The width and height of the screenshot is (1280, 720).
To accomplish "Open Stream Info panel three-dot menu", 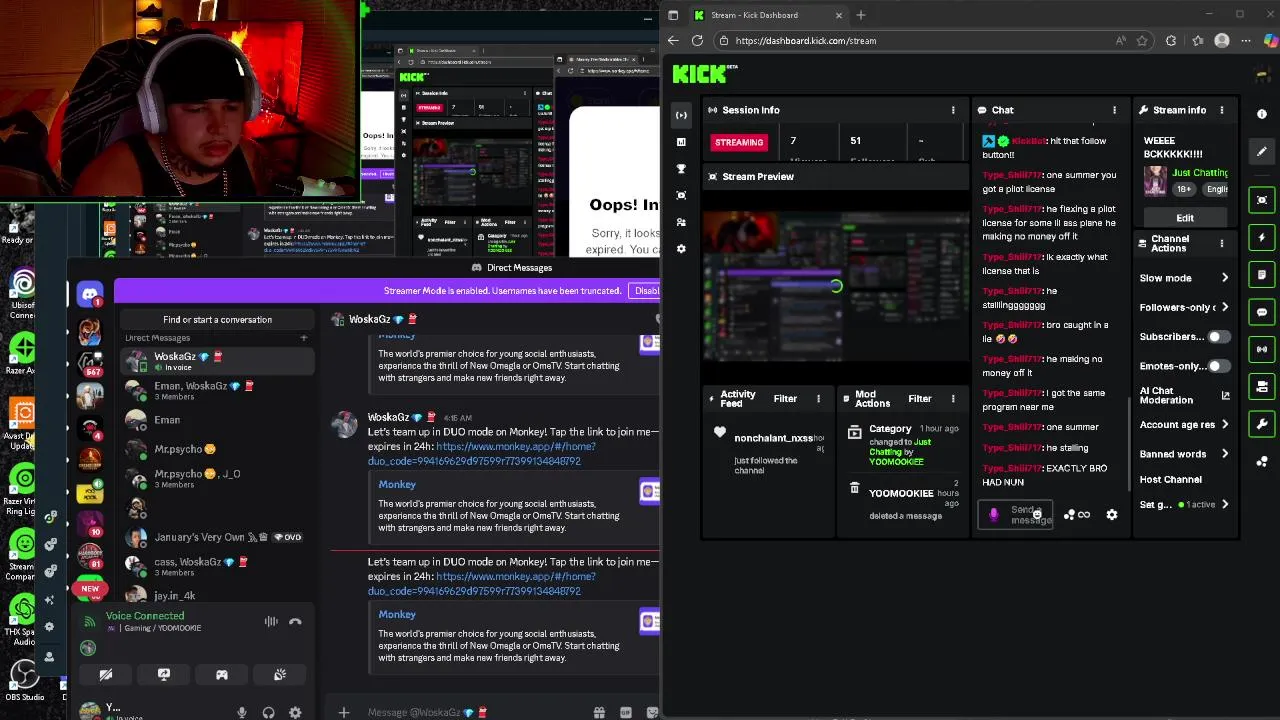I will 1221,110.
